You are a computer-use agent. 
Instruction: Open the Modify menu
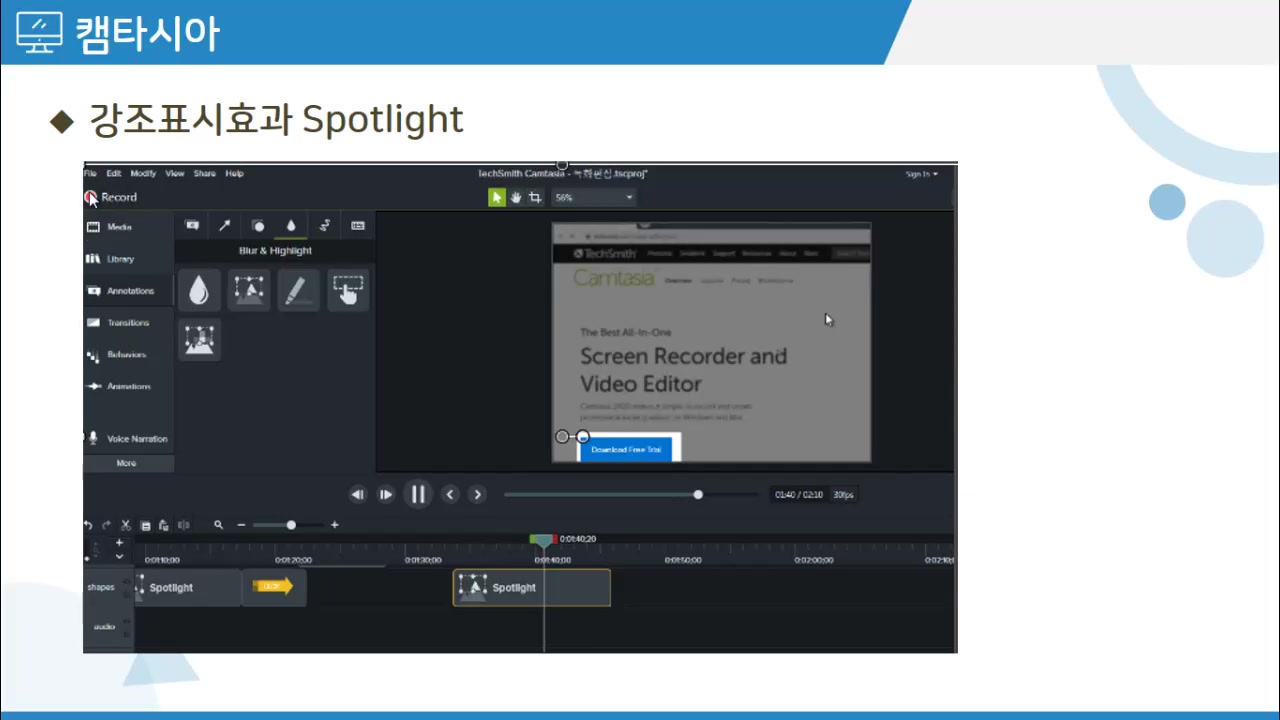pos(143,174)
